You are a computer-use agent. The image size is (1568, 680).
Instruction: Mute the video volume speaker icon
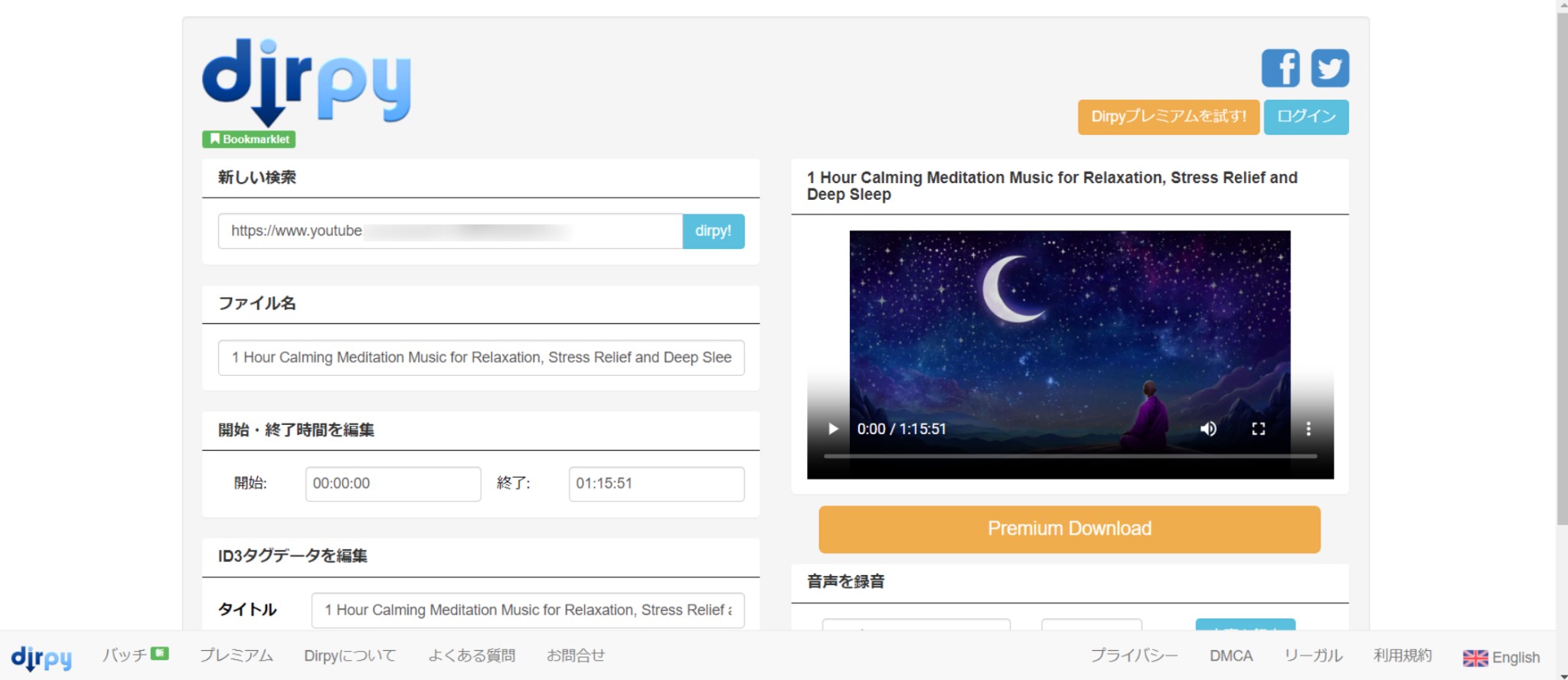tap(1208, 429)
